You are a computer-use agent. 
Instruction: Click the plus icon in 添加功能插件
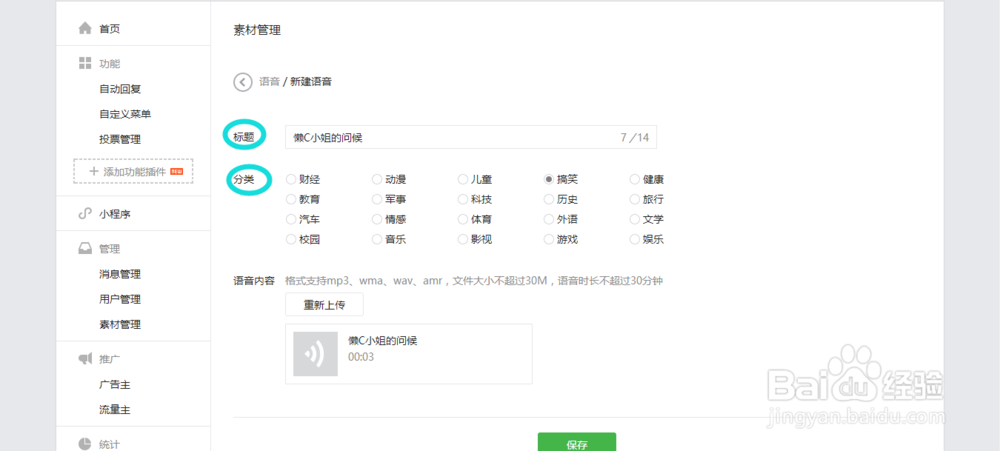click(93, 171)
